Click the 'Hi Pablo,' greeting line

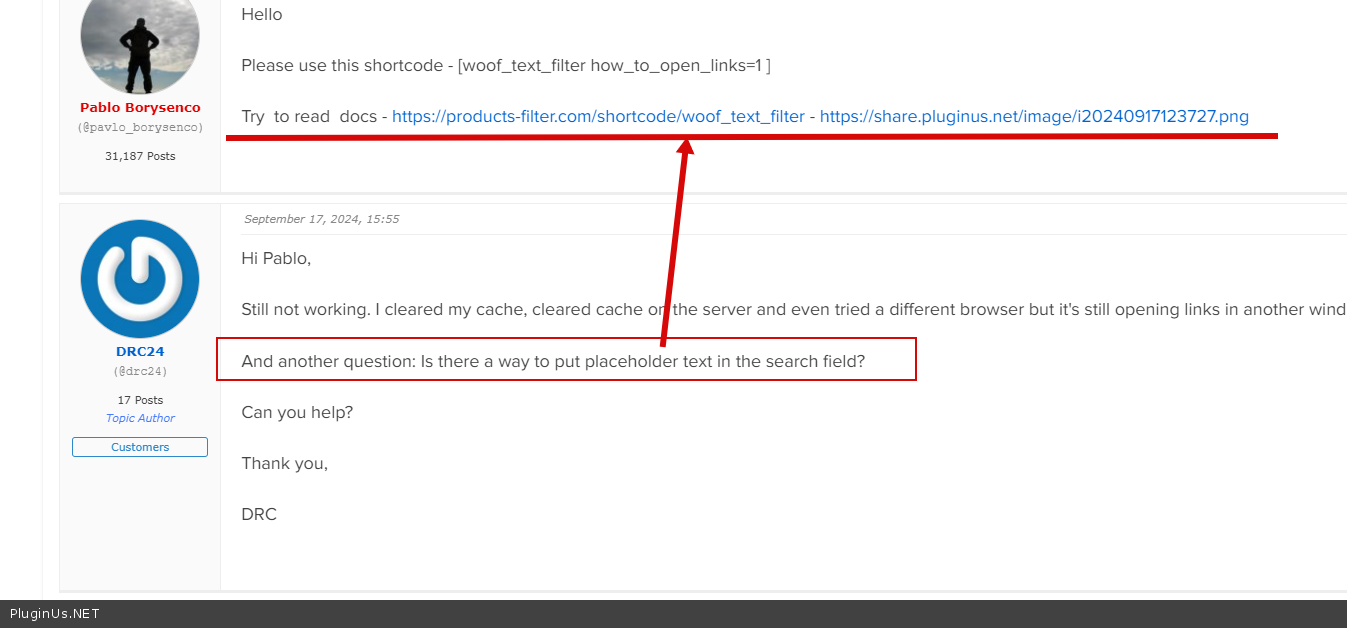[x=276, y=259]
